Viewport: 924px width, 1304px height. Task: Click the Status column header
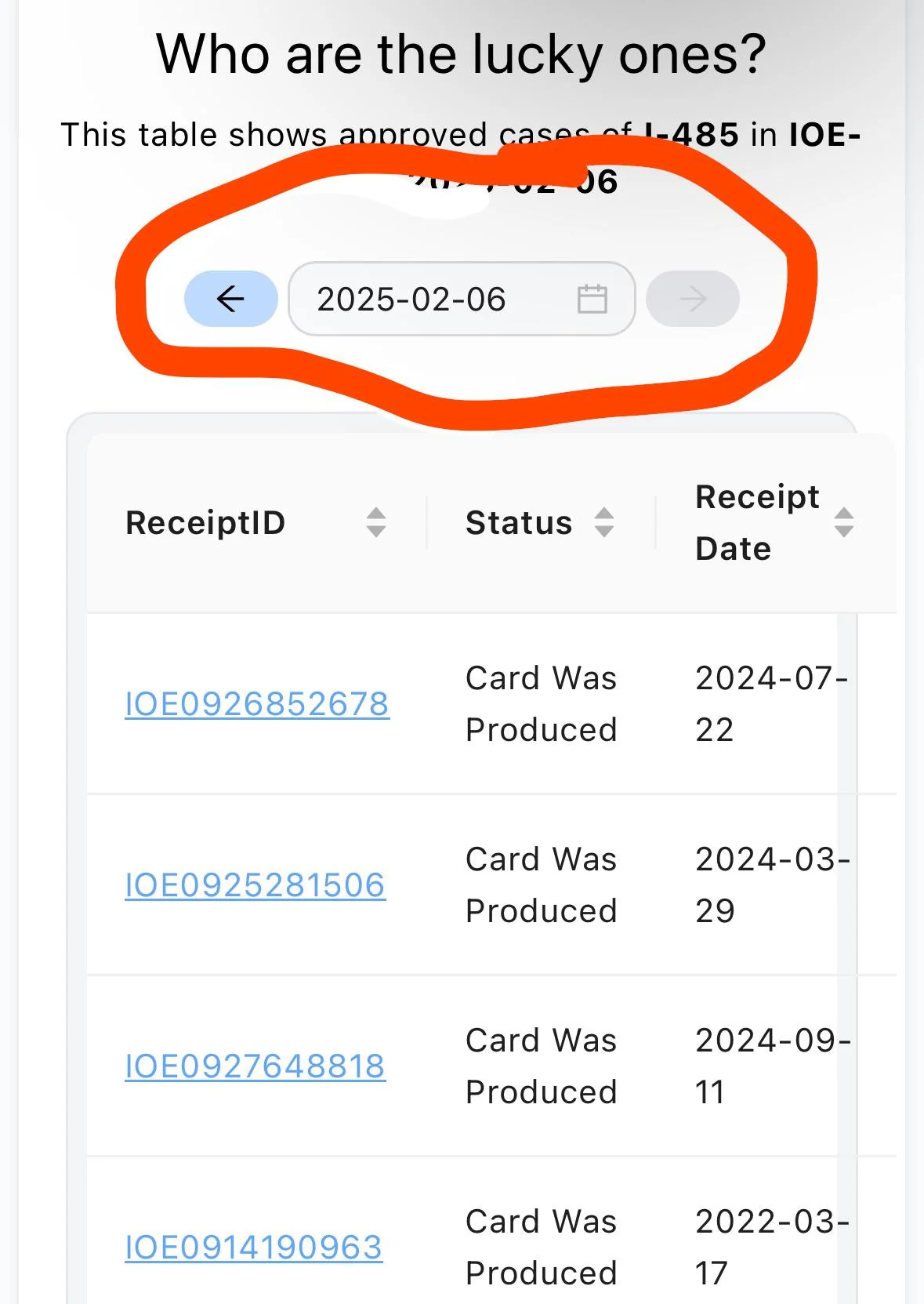click(519, 522)
